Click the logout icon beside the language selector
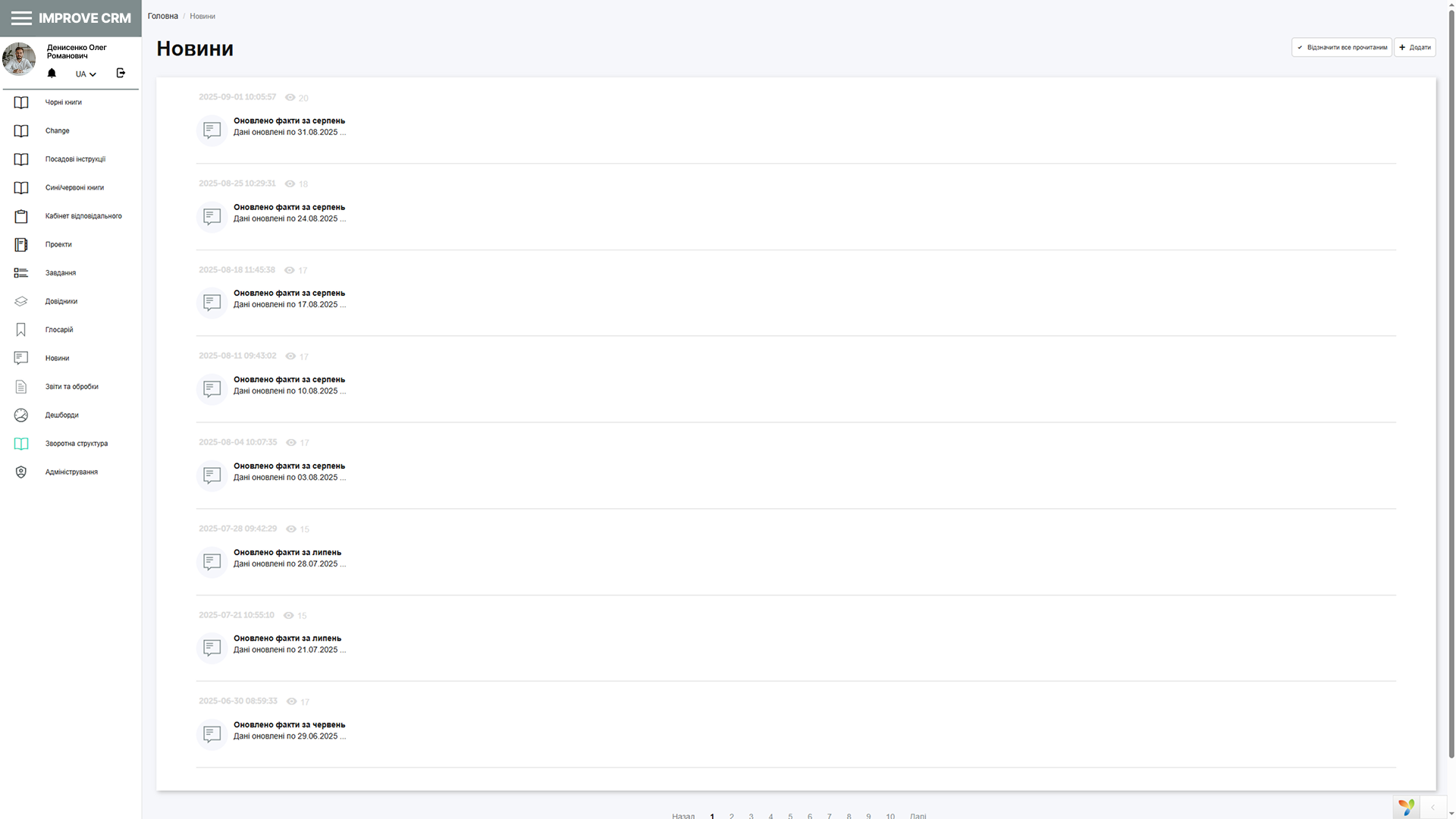This screenshot has width=1456, height=819. pyautogui.click(x=121, y=74)
